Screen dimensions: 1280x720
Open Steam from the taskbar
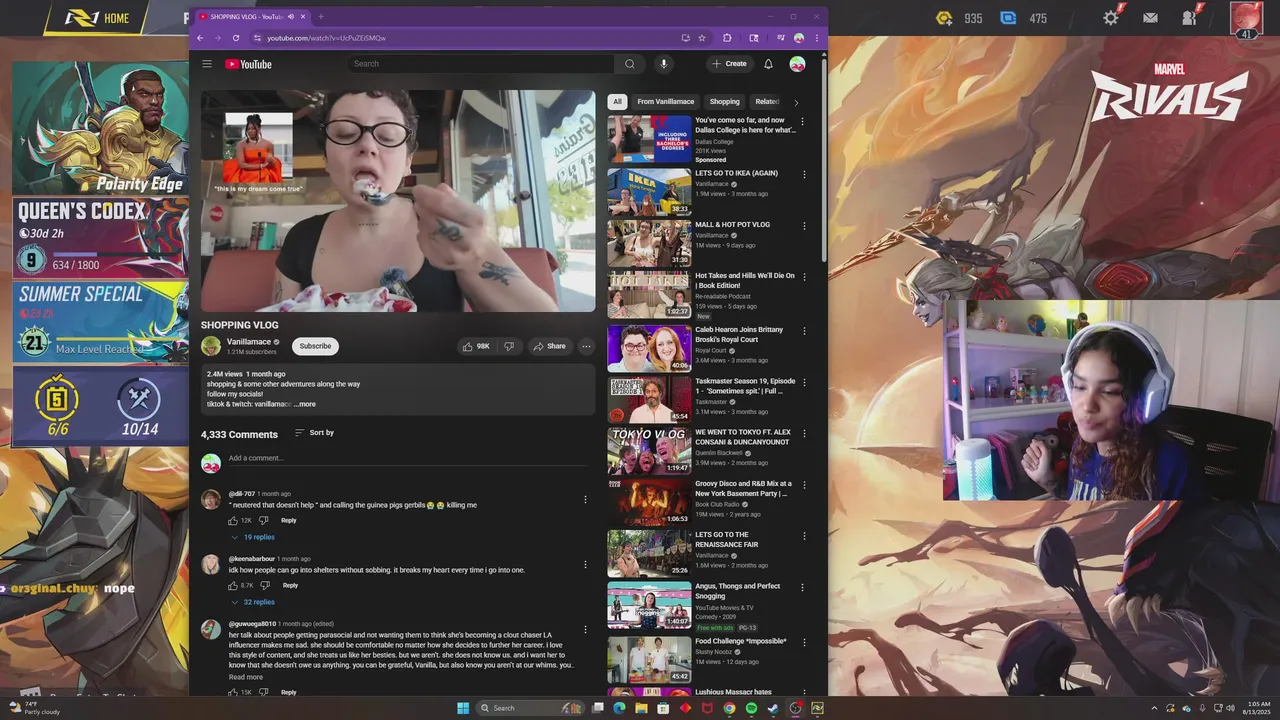click(x=773, y=708)
